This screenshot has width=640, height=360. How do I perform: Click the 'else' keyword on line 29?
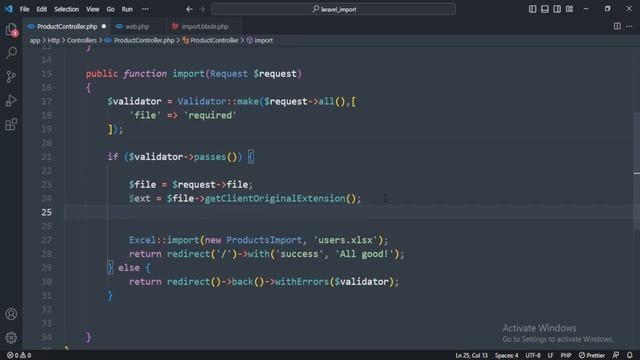129,268
